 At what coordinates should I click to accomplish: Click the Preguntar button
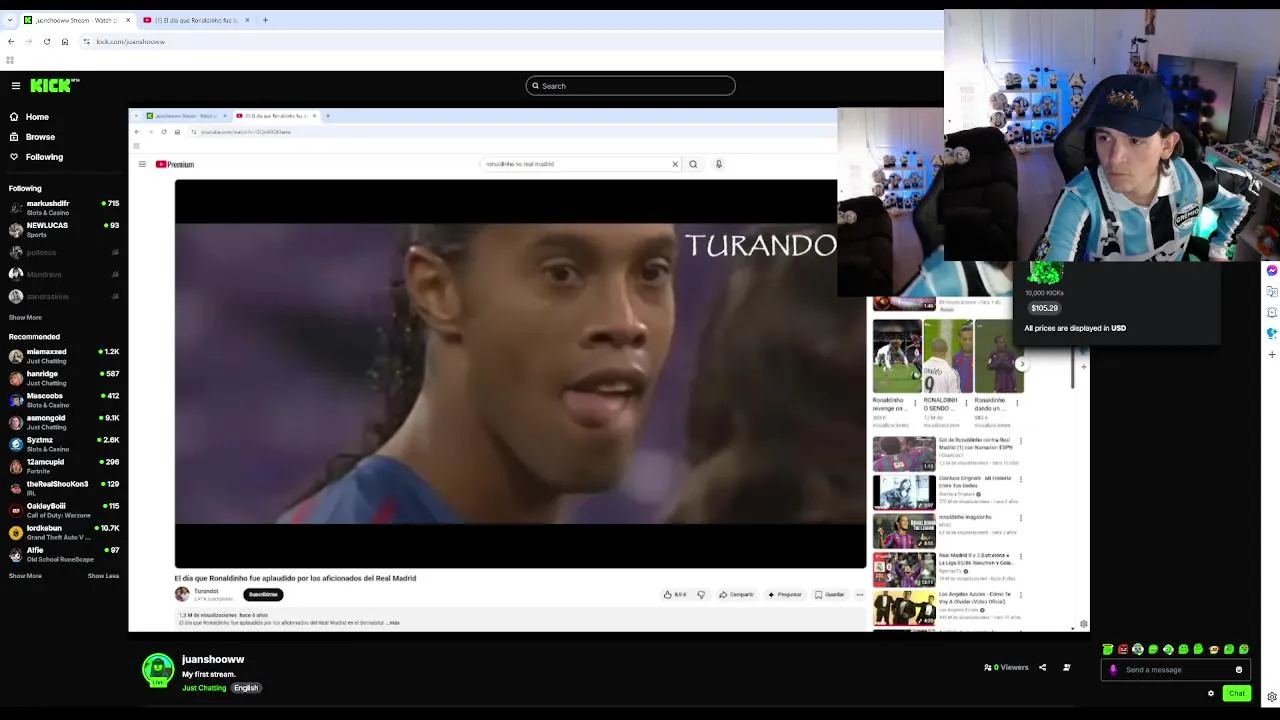click(785, 595)
